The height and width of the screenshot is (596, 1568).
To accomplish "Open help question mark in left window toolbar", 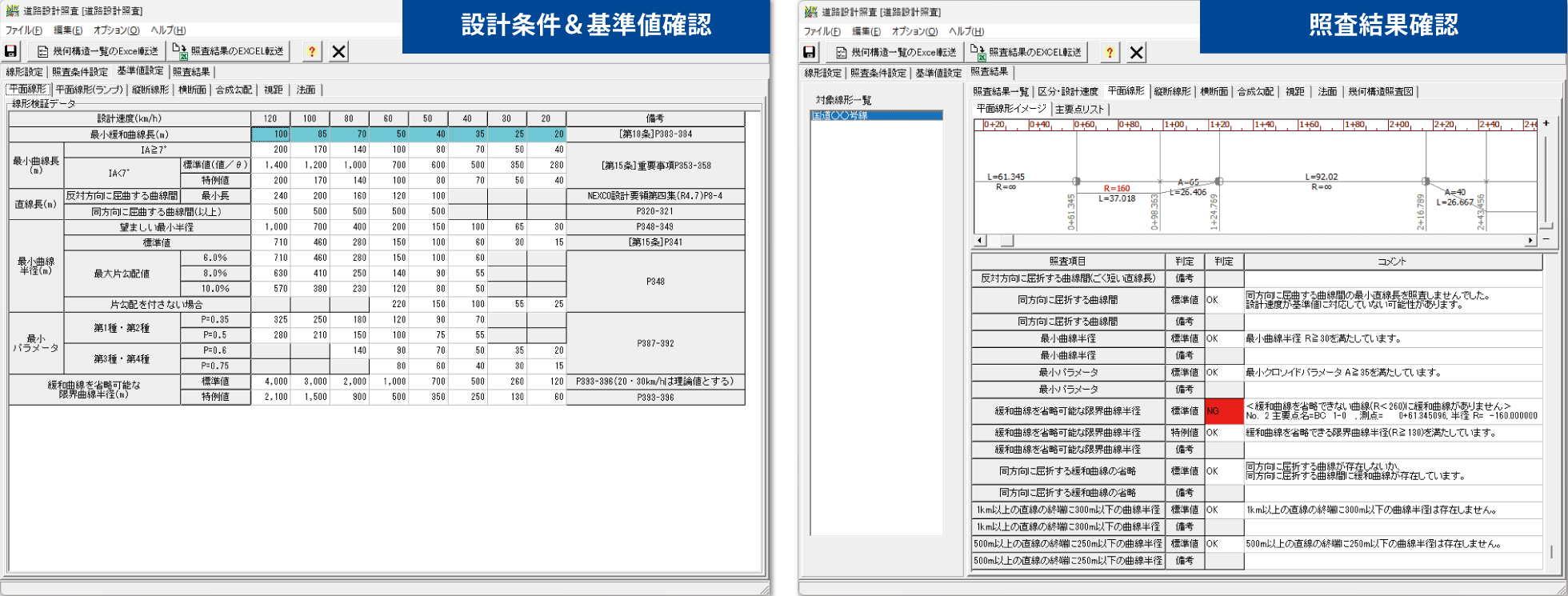I will tap(312, 51).
